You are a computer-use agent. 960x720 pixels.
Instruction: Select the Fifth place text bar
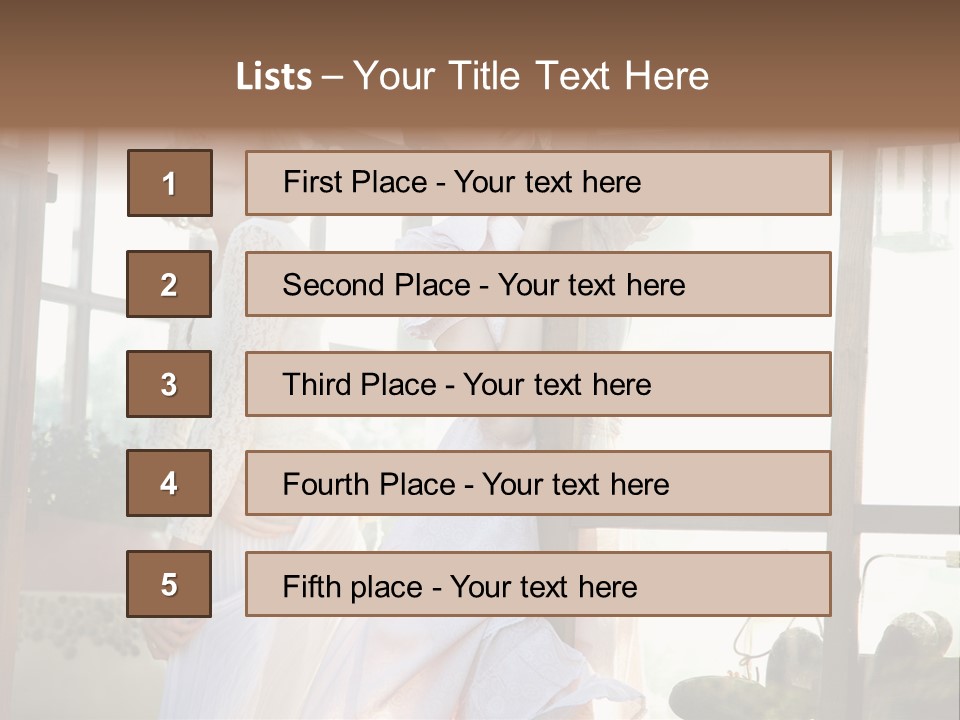538,584
